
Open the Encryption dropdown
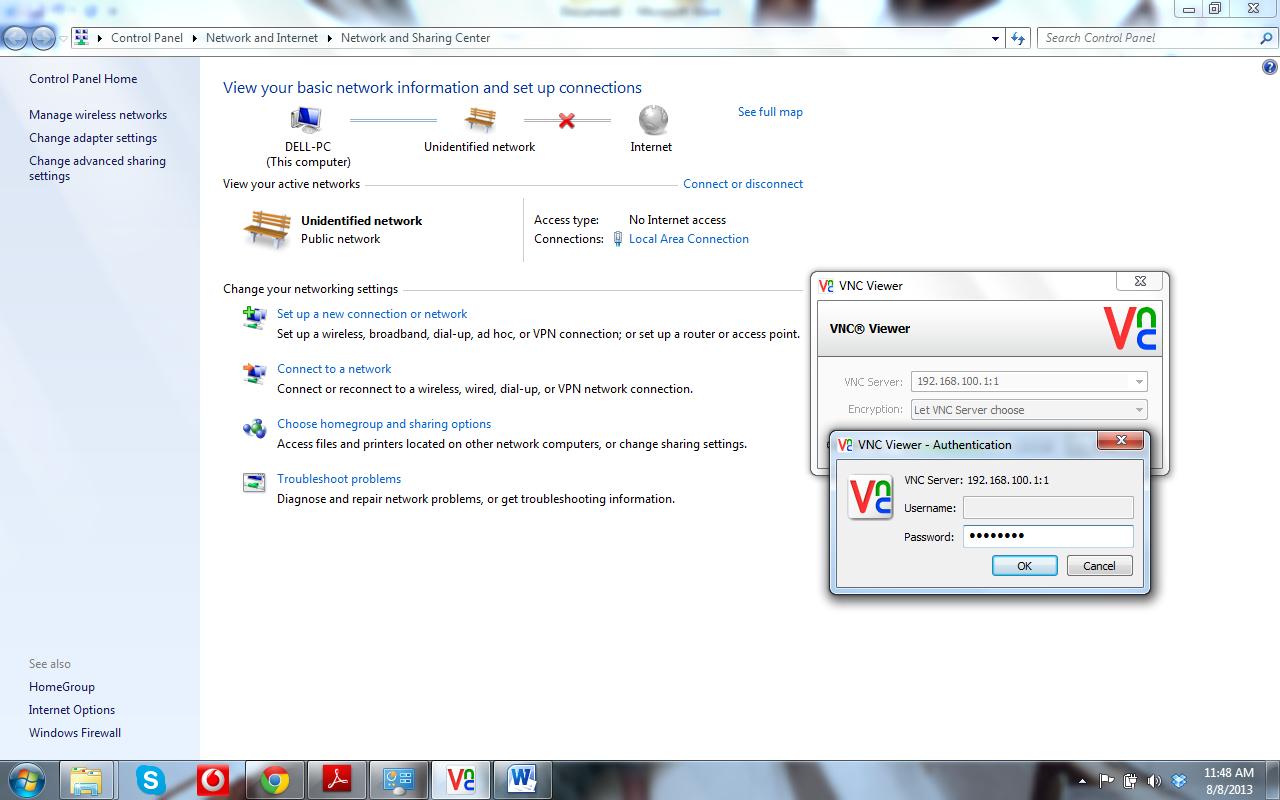[x=1138, y=410]
